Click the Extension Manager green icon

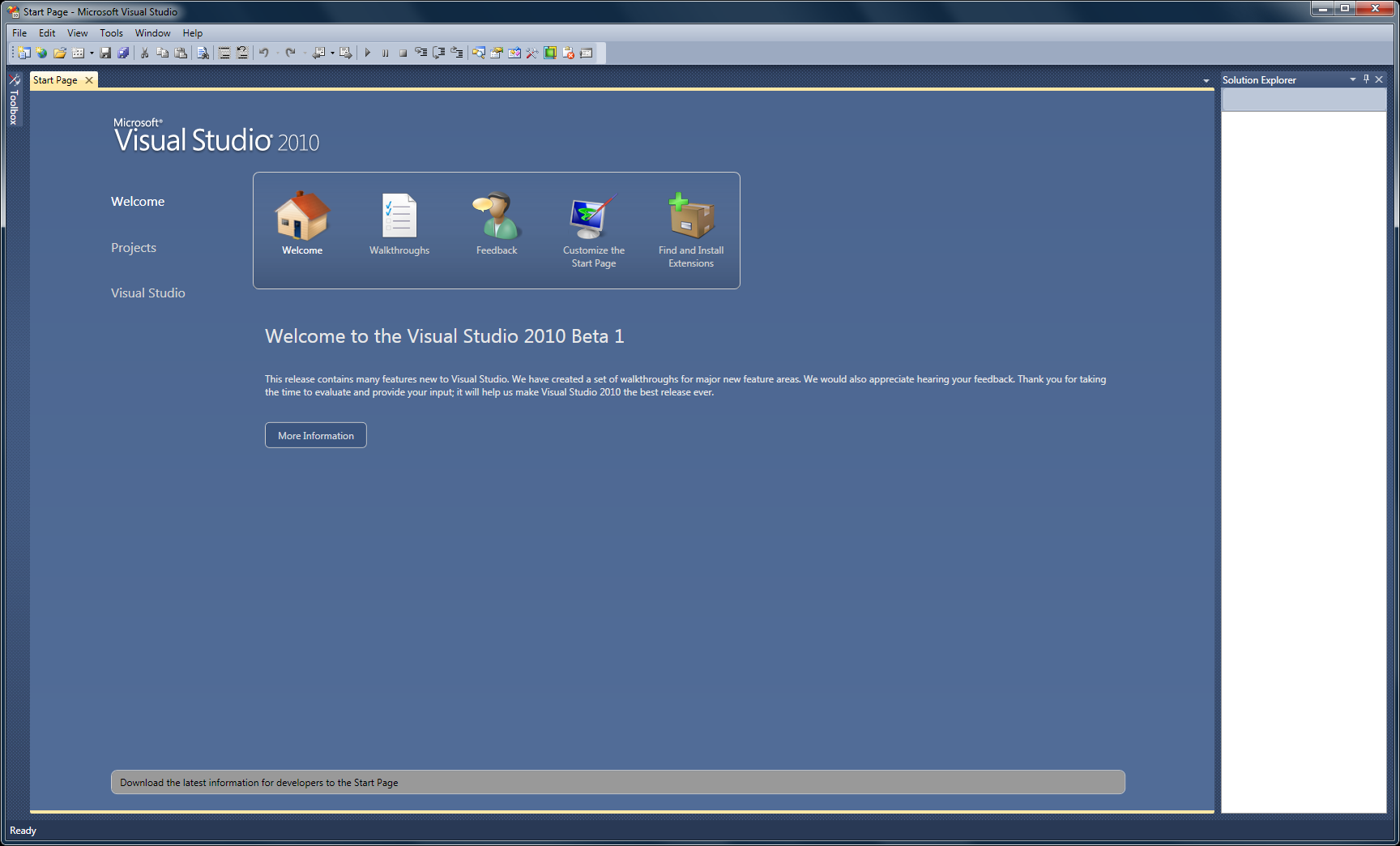click(550, 53)
